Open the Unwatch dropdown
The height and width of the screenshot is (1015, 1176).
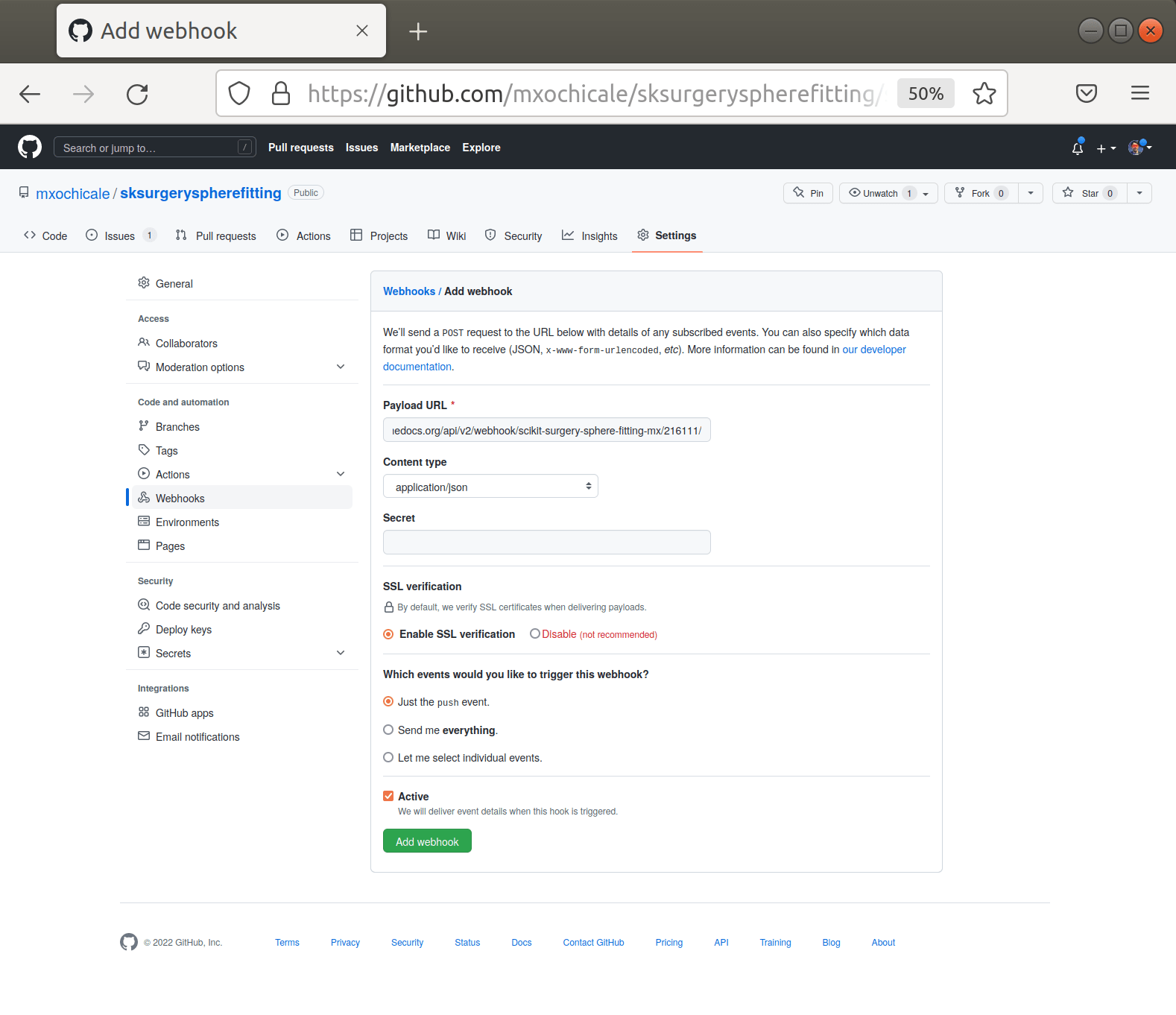point(888,193)
